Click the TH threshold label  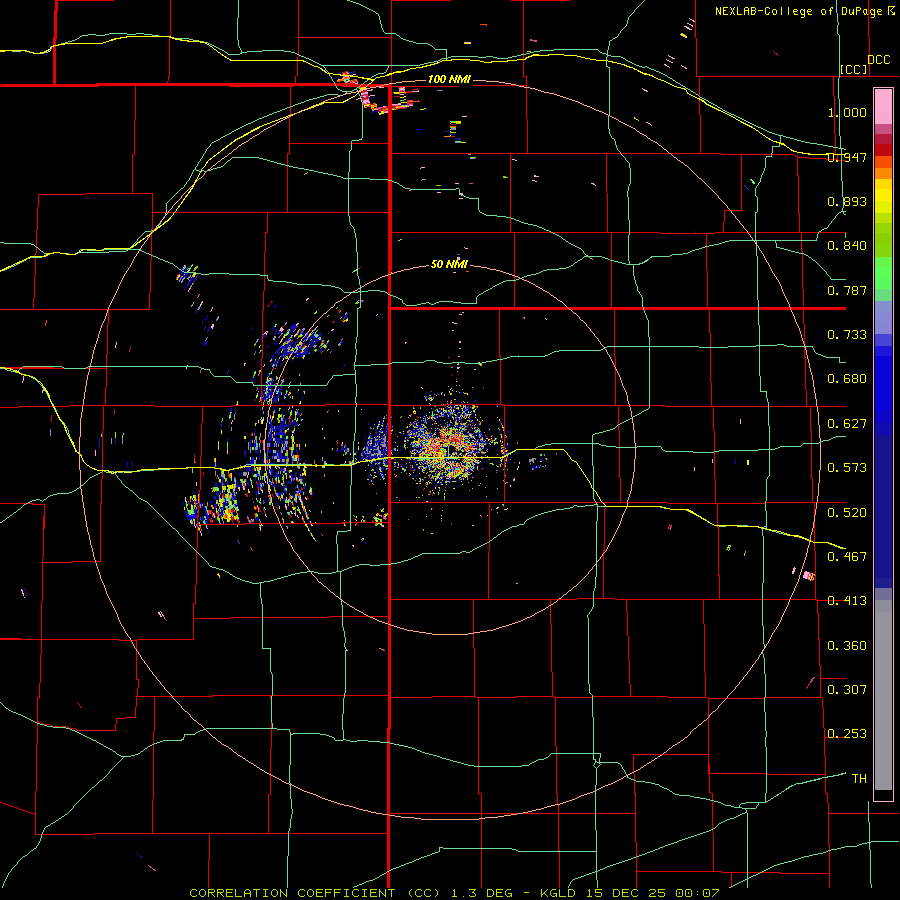pyautogui.click(x=859, y=779)
